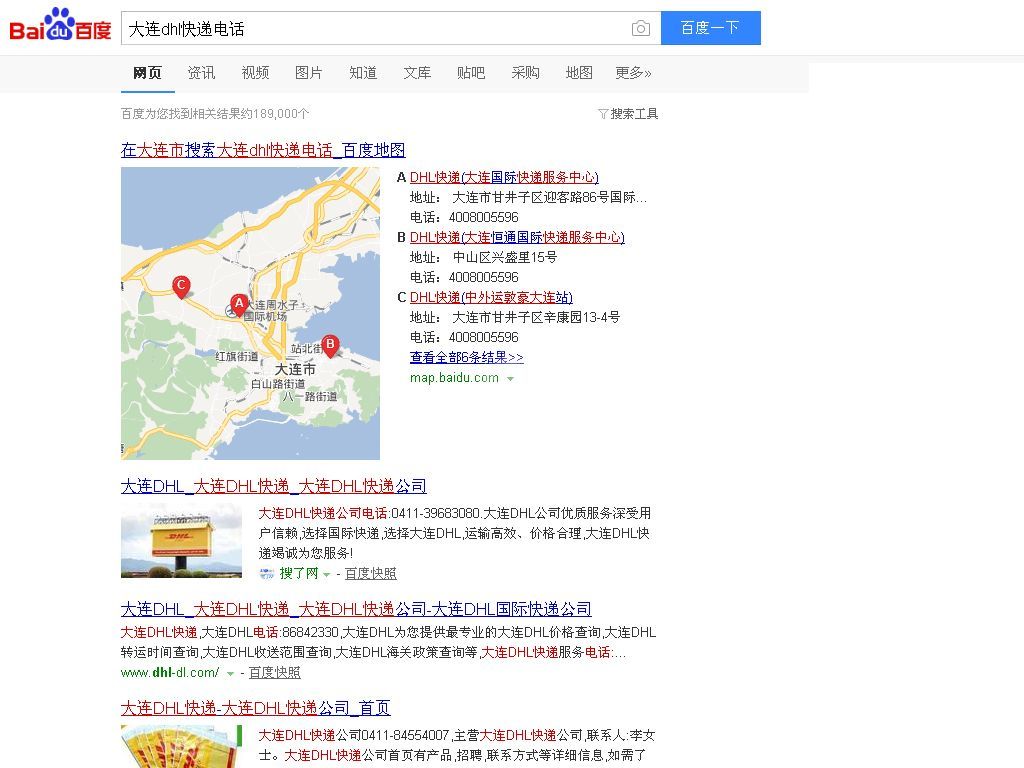
Task: Click address 大连市甘井子区迎客路86号国际...
Action: point(549,198)
